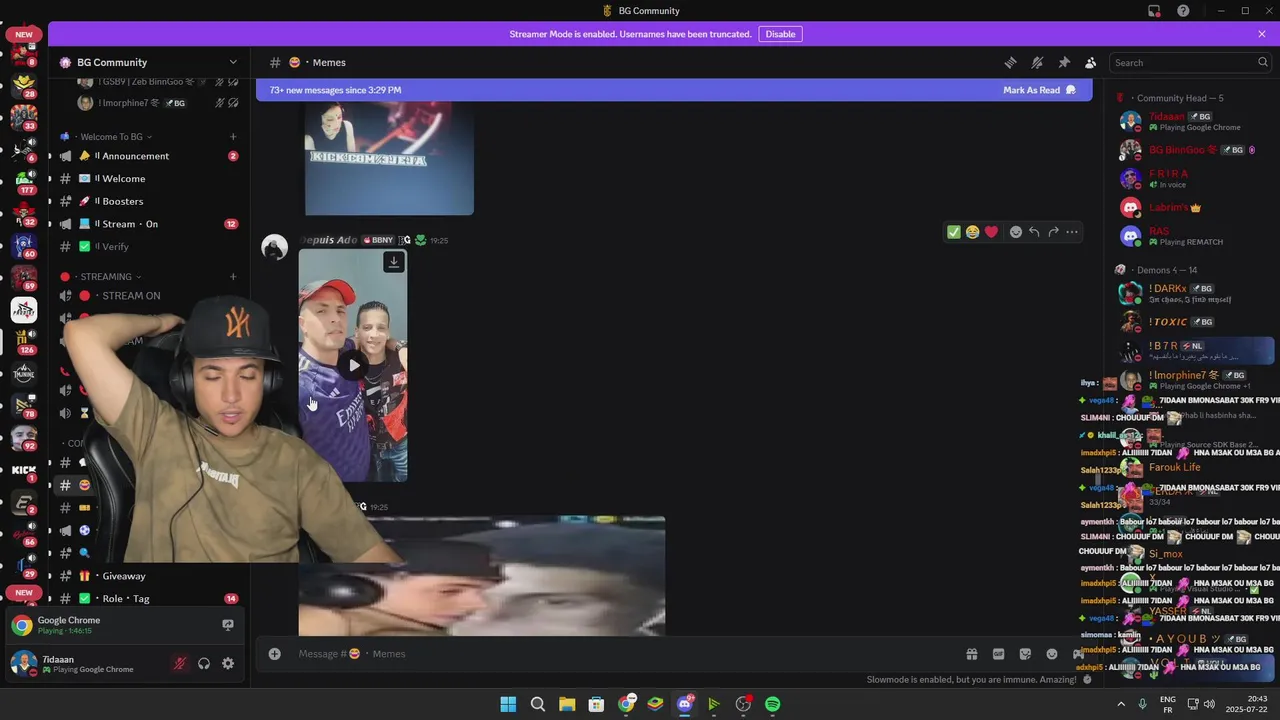This screenshot has width=1280, height=720.
Task: Collapse the STREAMING category
Action: coord(106,277)
